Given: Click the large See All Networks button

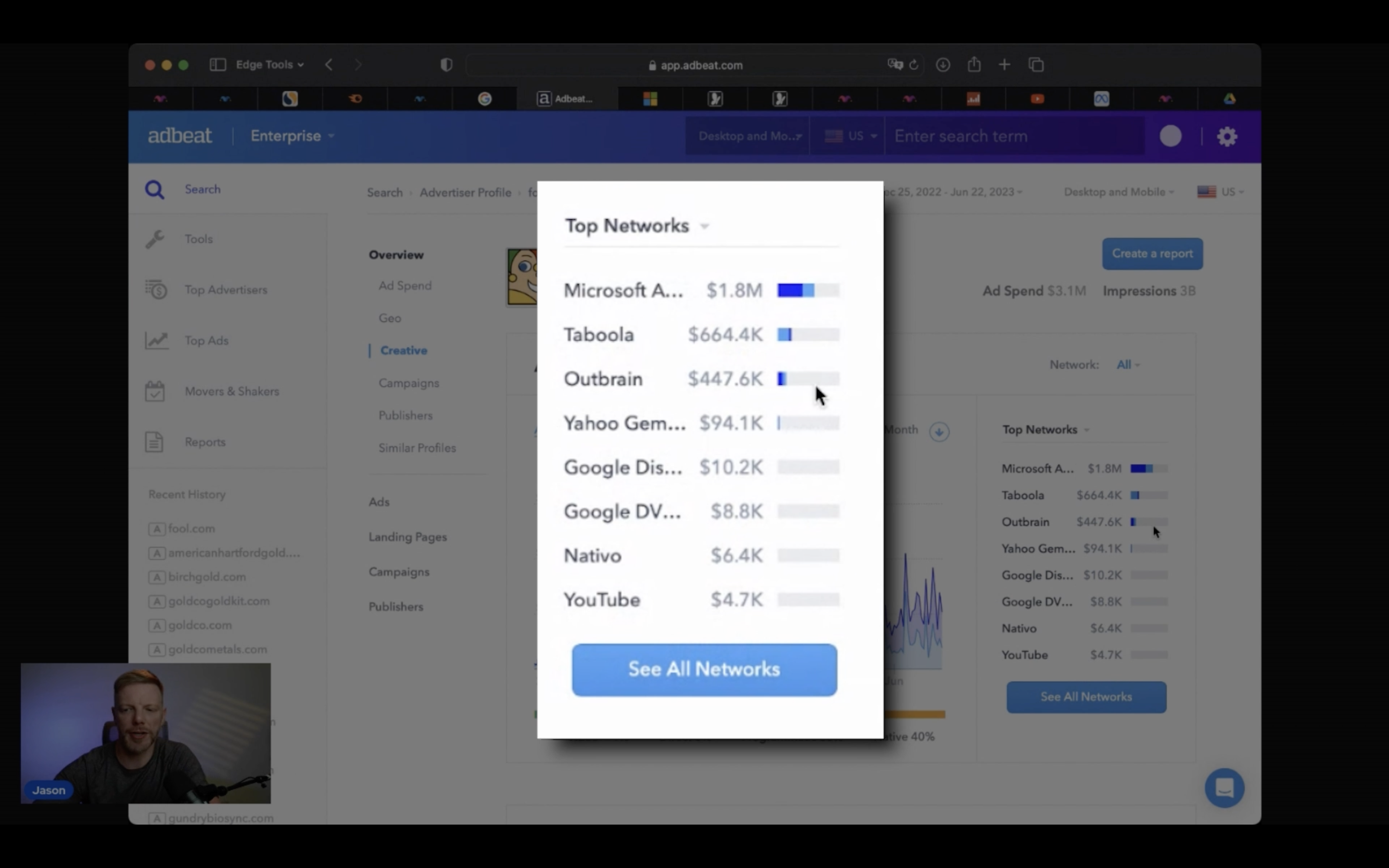Looking at the screenshot, I should pos(704,670).
